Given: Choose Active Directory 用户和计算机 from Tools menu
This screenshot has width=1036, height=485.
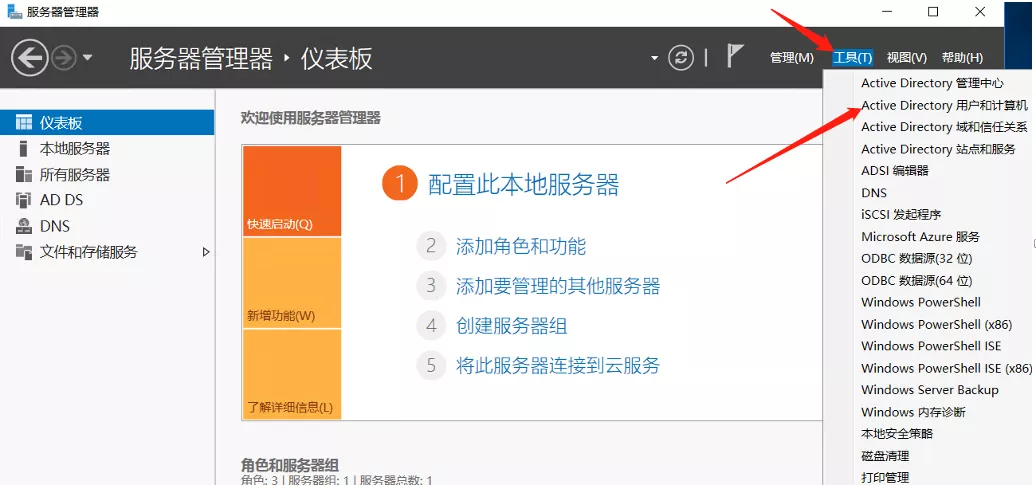Looking at the screenshot, I should pos(943,105).
